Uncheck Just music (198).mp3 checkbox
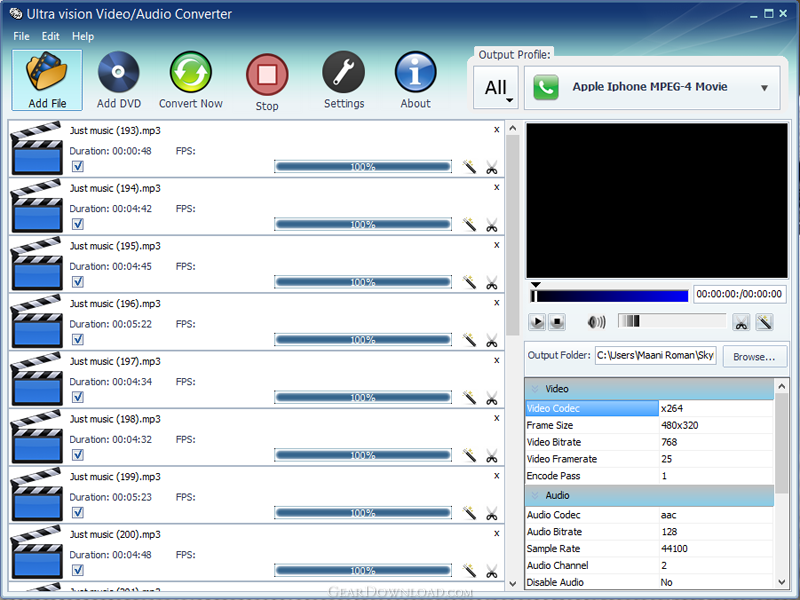 [x=78, y=455]
